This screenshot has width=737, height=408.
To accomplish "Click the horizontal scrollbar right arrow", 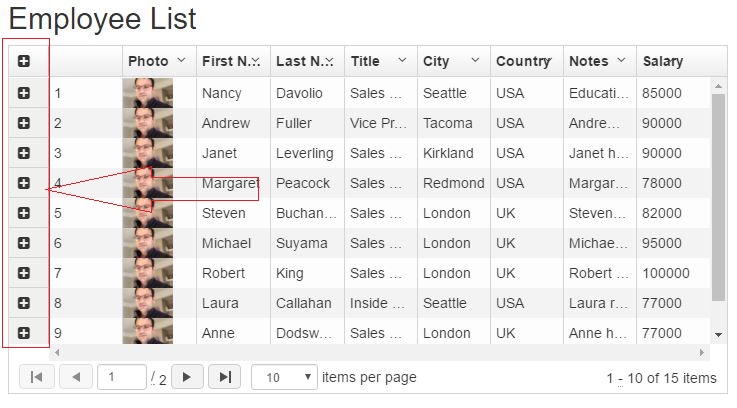I will tap(702, 353).
